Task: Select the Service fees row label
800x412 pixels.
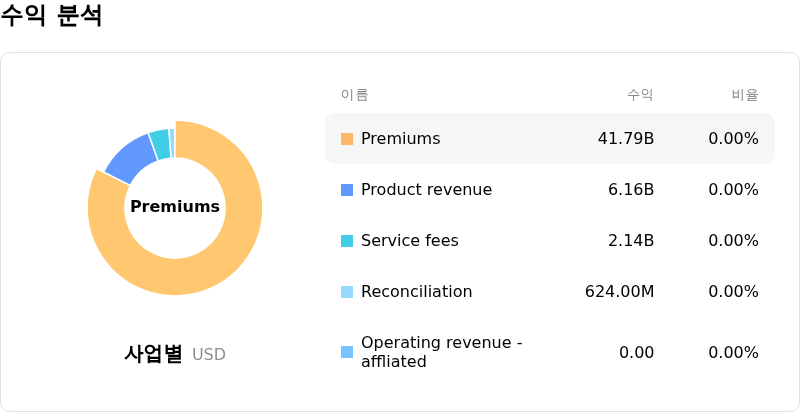Action: click(409, 241)
